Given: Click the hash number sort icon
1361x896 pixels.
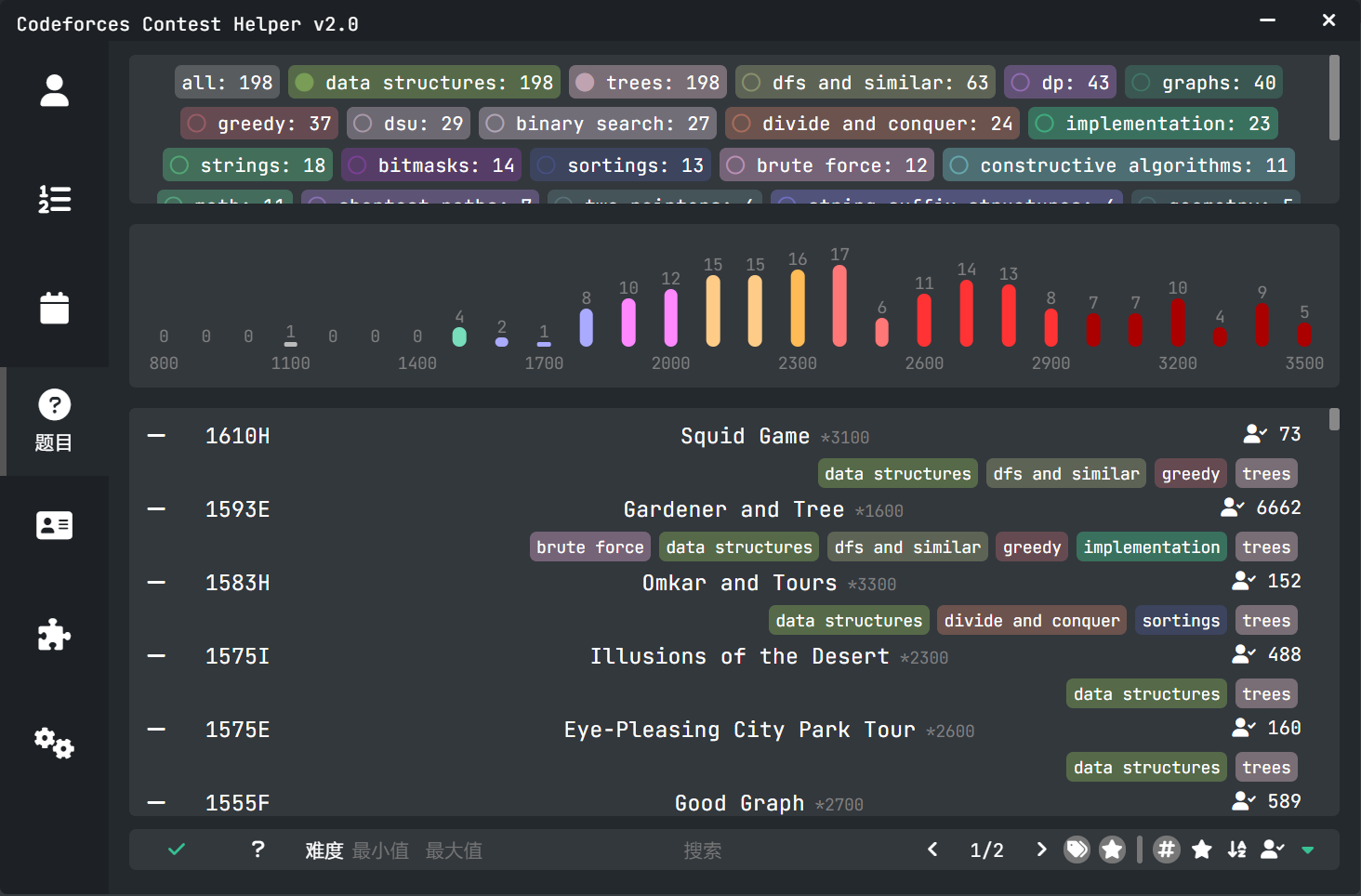Looking at the screenshot, I should (1166, 850).
